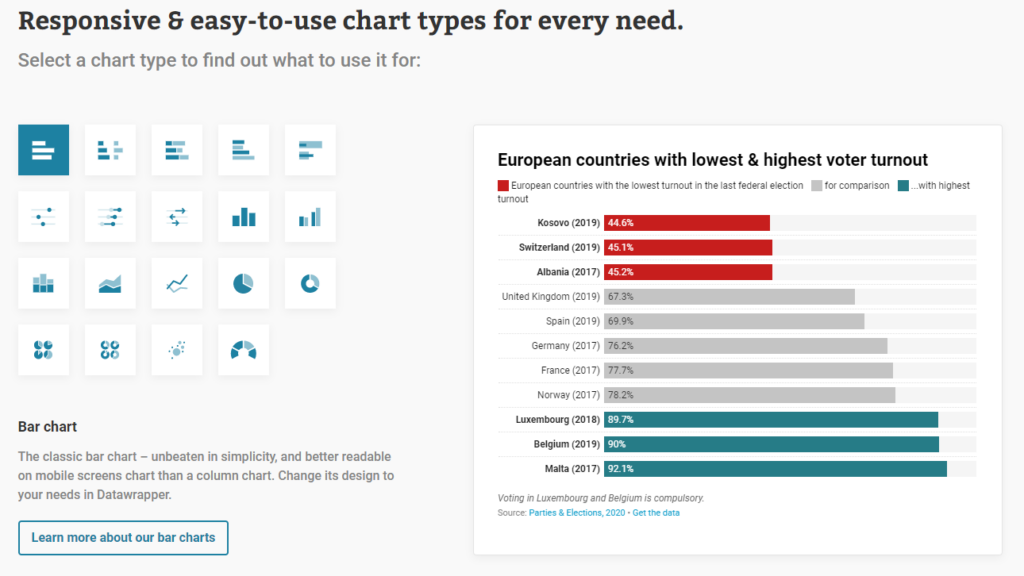Select the scatter plot chart icon

[x=177, y=350]
